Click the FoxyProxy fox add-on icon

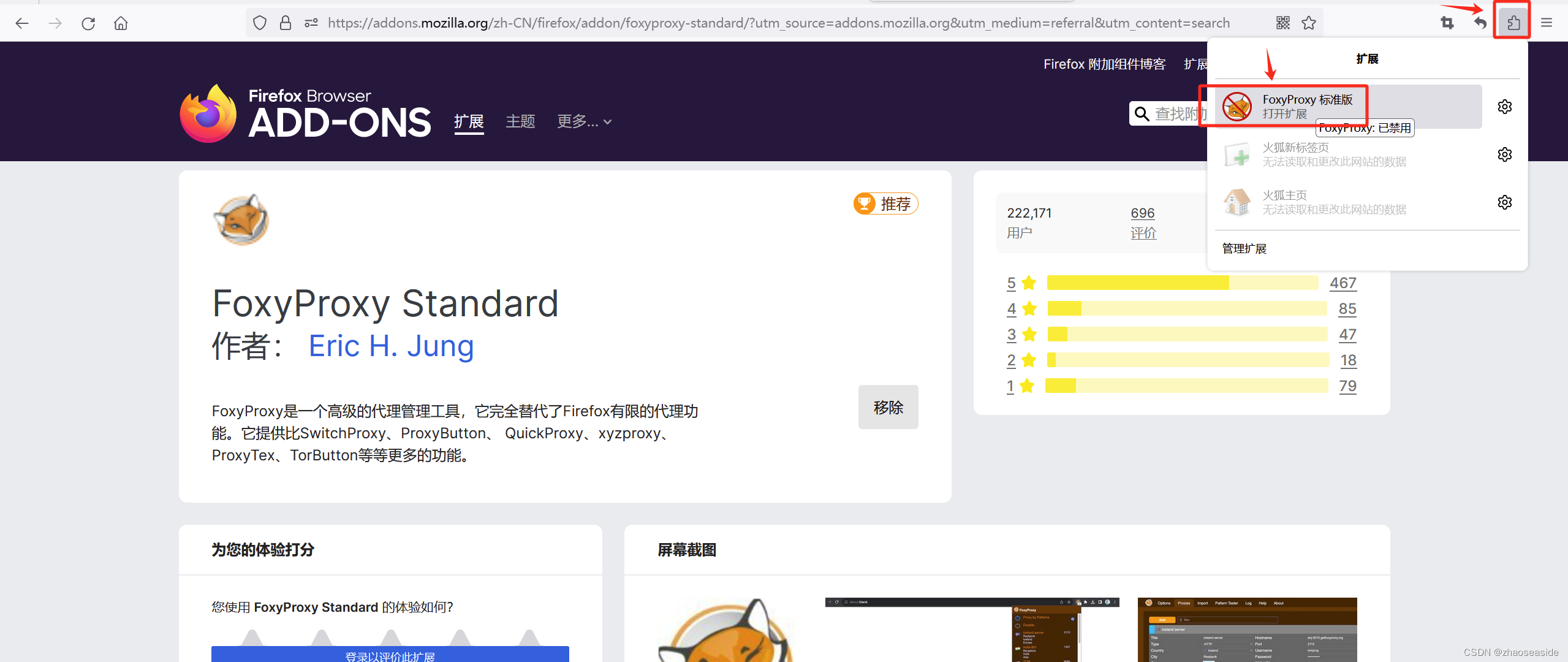click(x=241, y=219)
